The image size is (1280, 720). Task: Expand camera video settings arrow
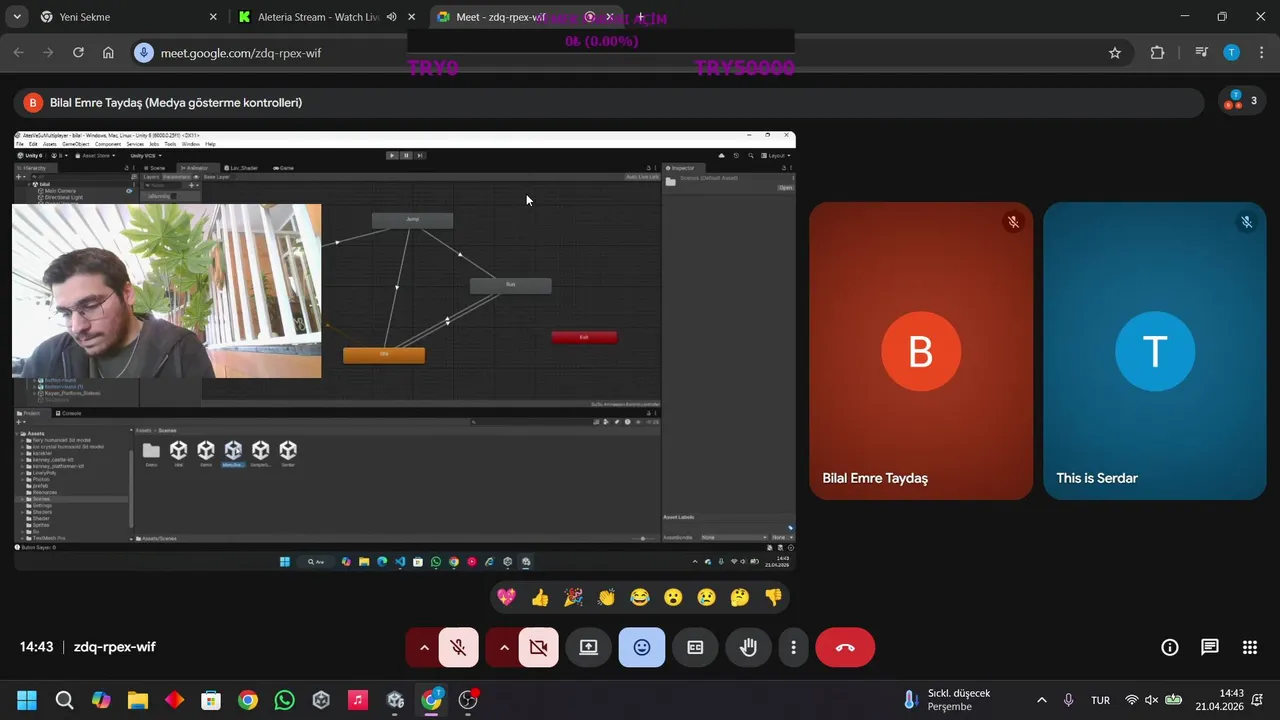[504, 647]
